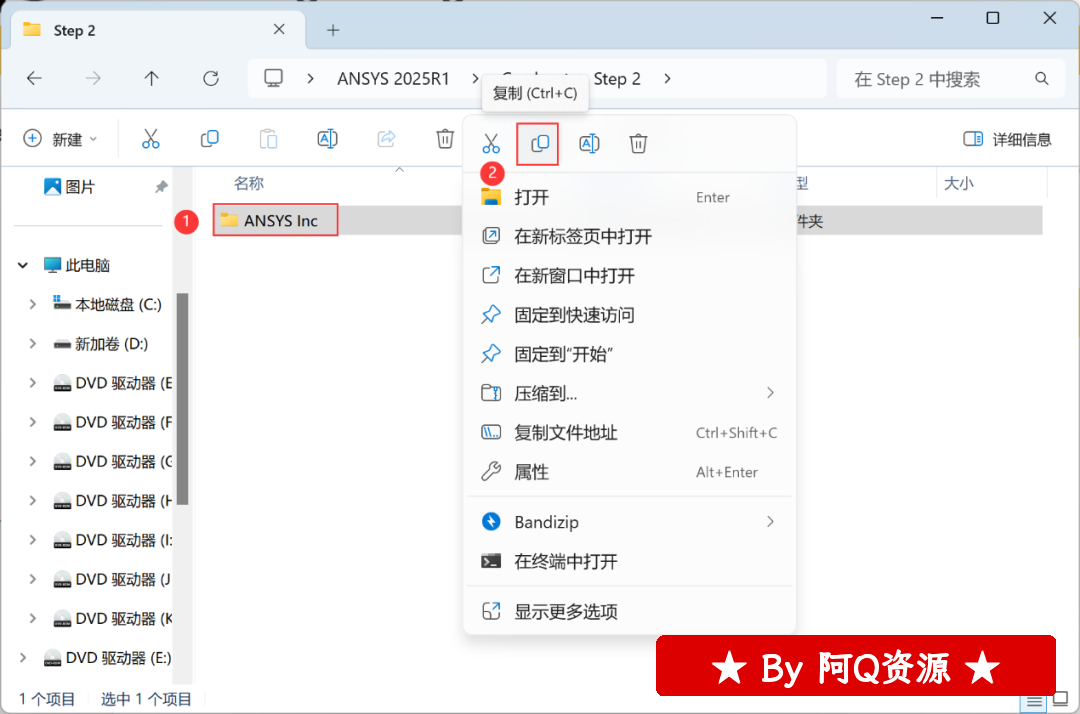Click the Share icon in the main toolbar
Screen dimensions: 1080x714
click(x=386, y=139)
